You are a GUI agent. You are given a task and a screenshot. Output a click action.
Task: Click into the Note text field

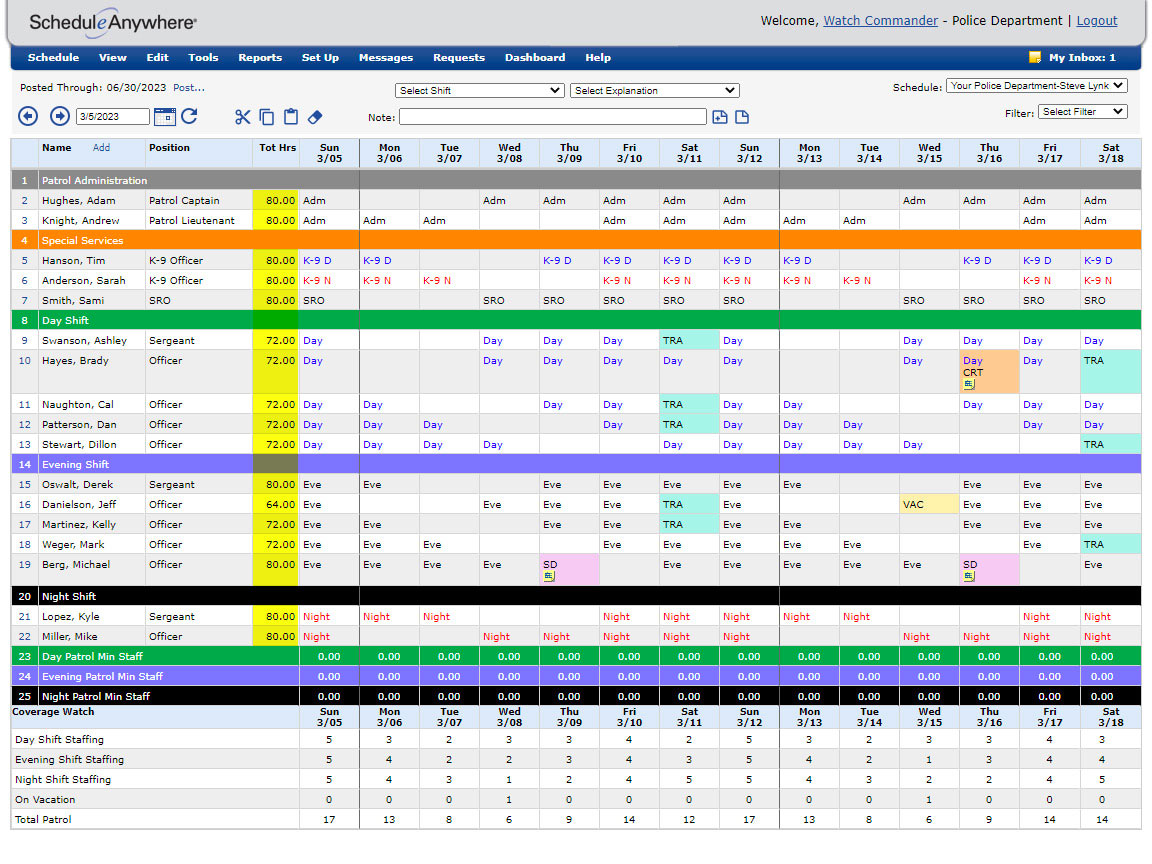click(552, 117)
